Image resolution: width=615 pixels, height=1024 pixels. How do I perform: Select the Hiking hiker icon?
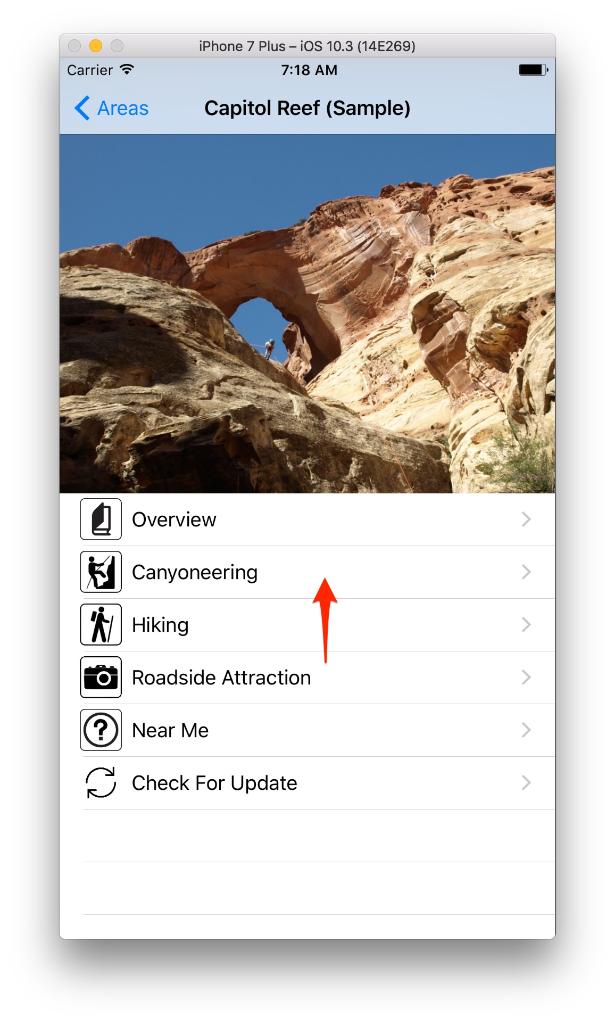(x=101, y=624)
